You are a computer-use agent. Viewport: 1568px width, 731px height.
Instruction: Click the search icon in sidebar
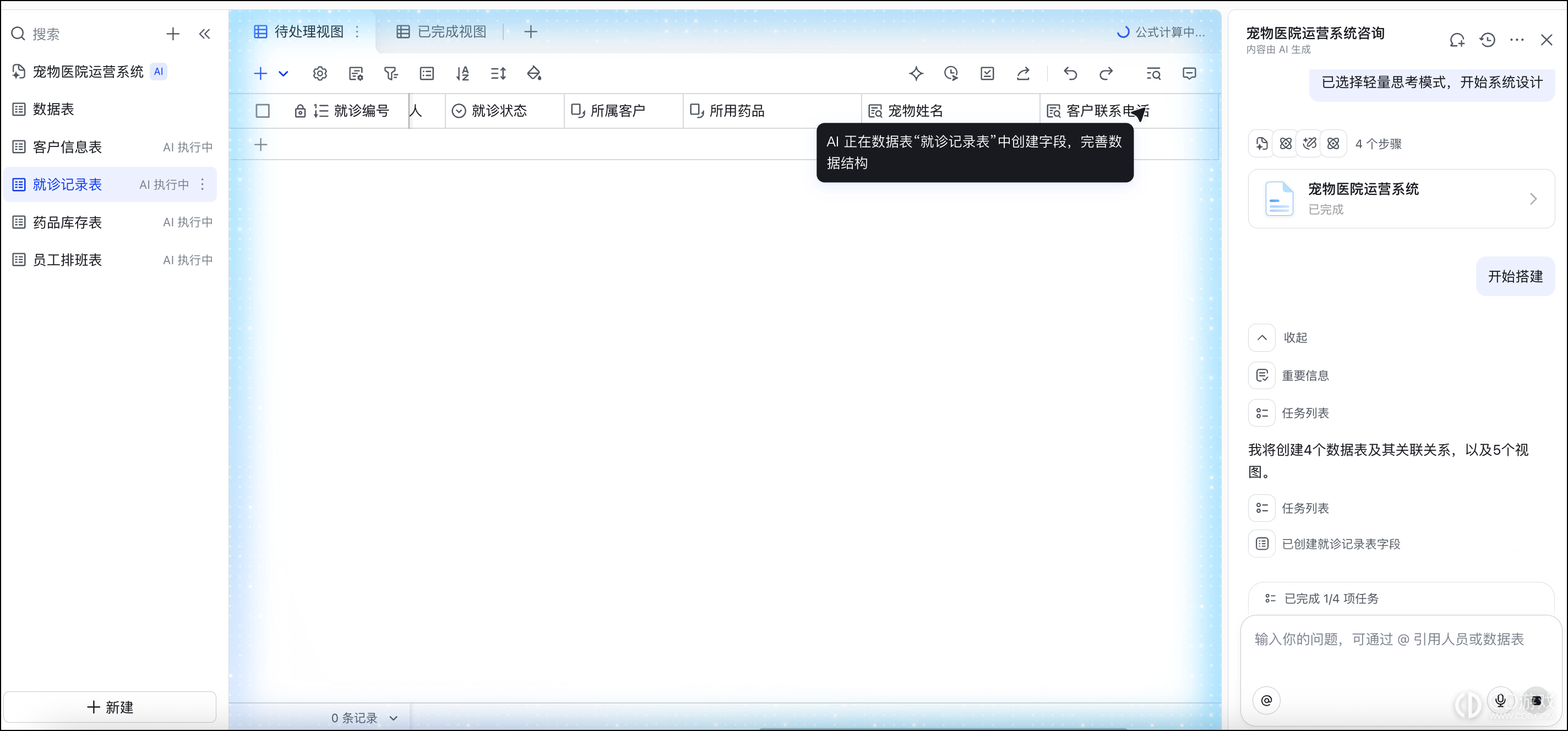pos(18,34)
